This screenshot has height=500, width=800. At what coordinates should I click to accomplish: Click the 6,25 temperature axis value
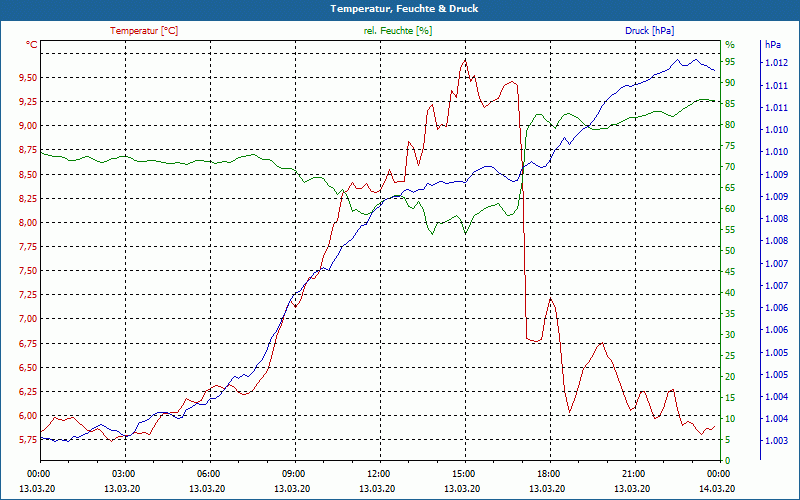tap(28, 392)
